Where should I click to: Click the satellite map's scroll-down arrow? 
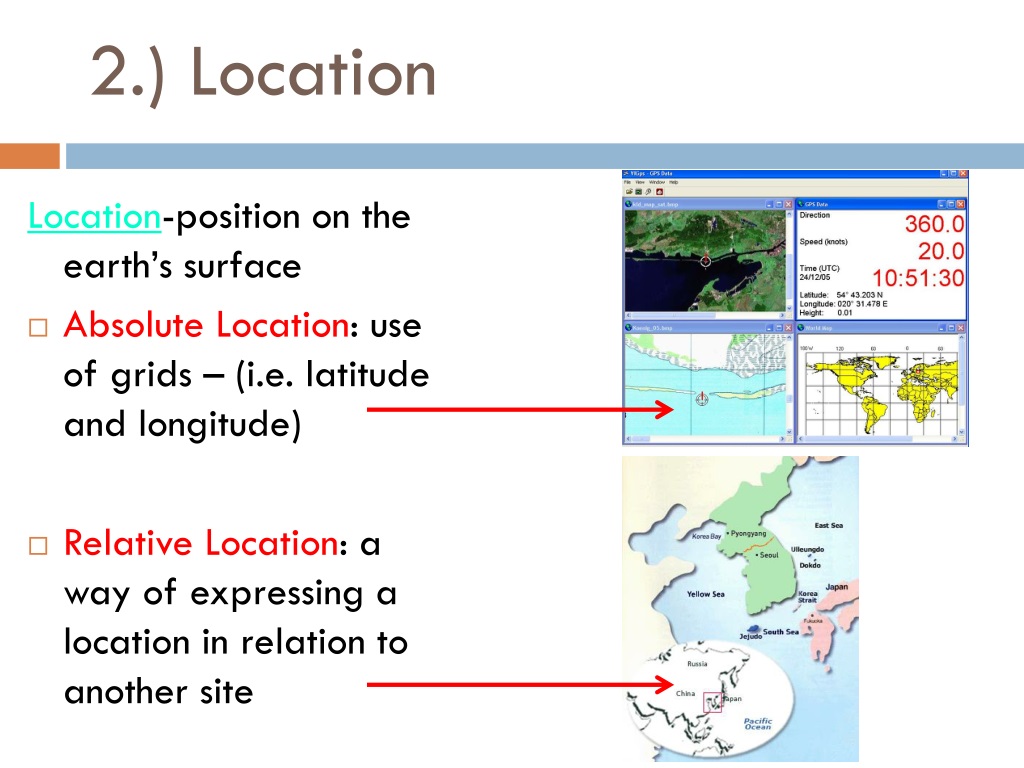point(789,308)
